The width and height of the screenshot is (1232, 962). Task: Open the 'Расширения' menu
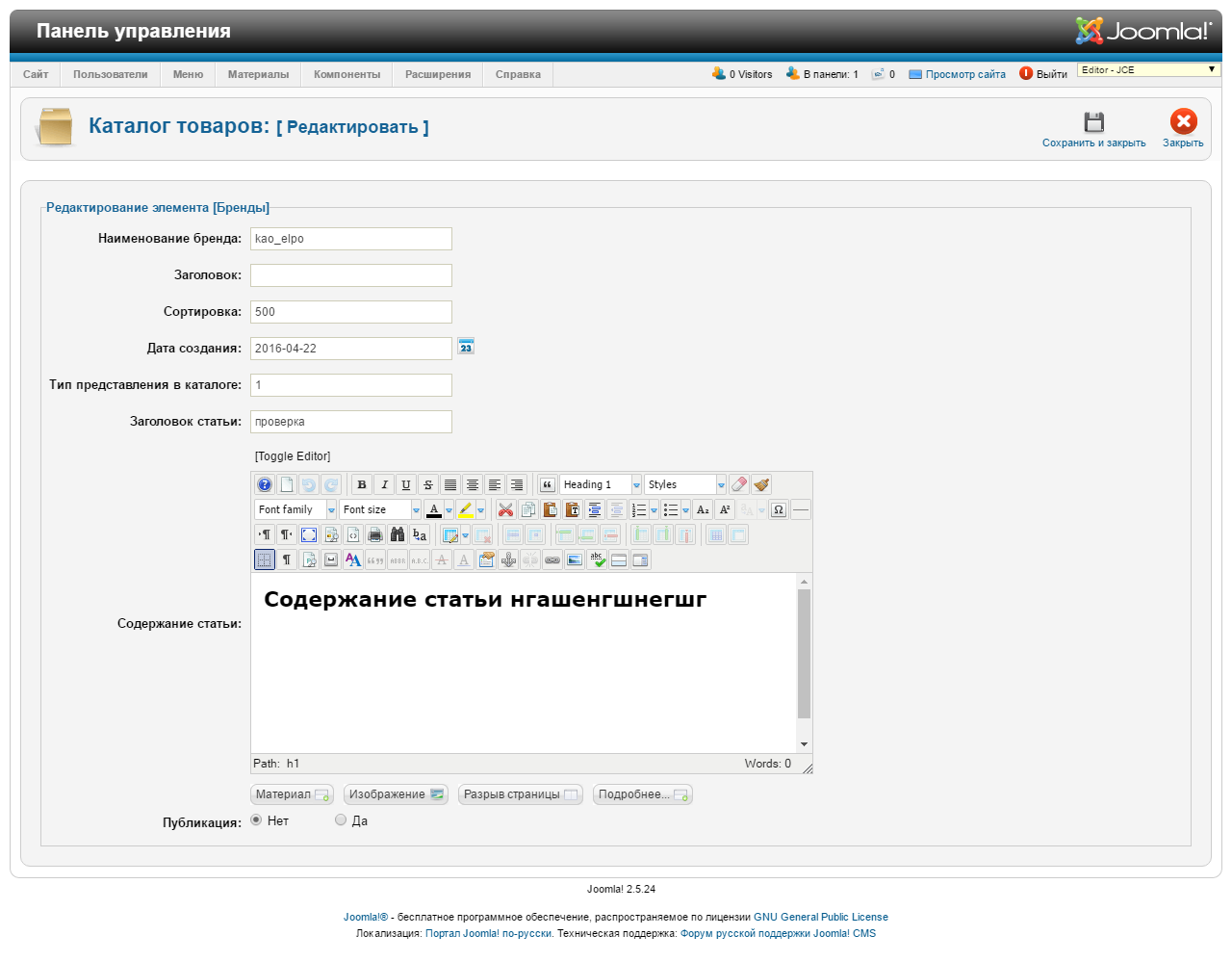tap(438, 74)
